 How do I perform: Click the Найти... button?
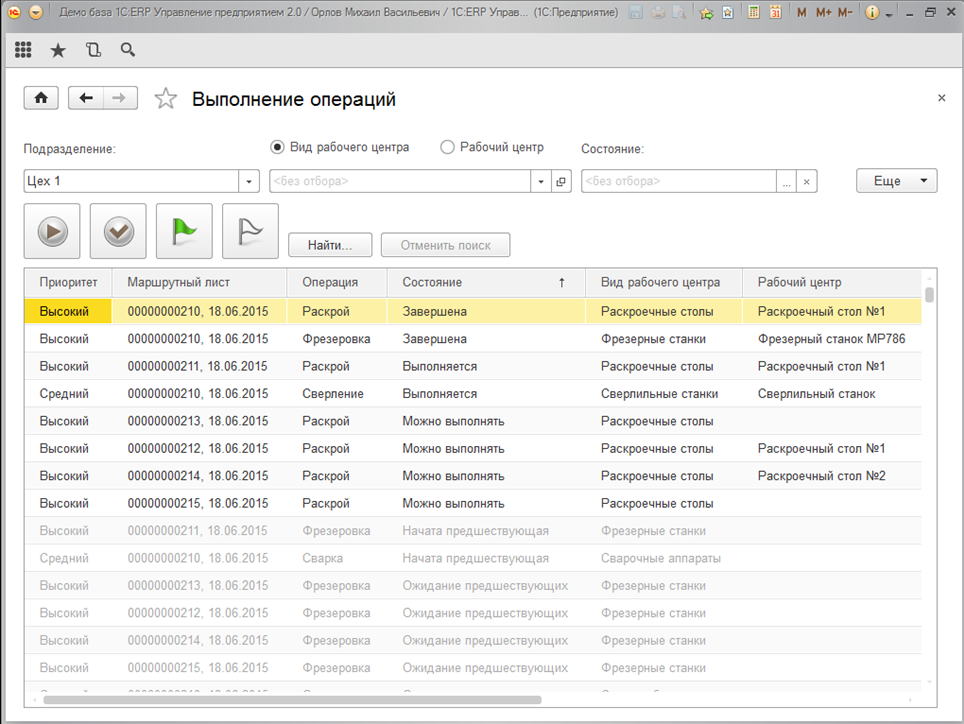coord(330,245)
